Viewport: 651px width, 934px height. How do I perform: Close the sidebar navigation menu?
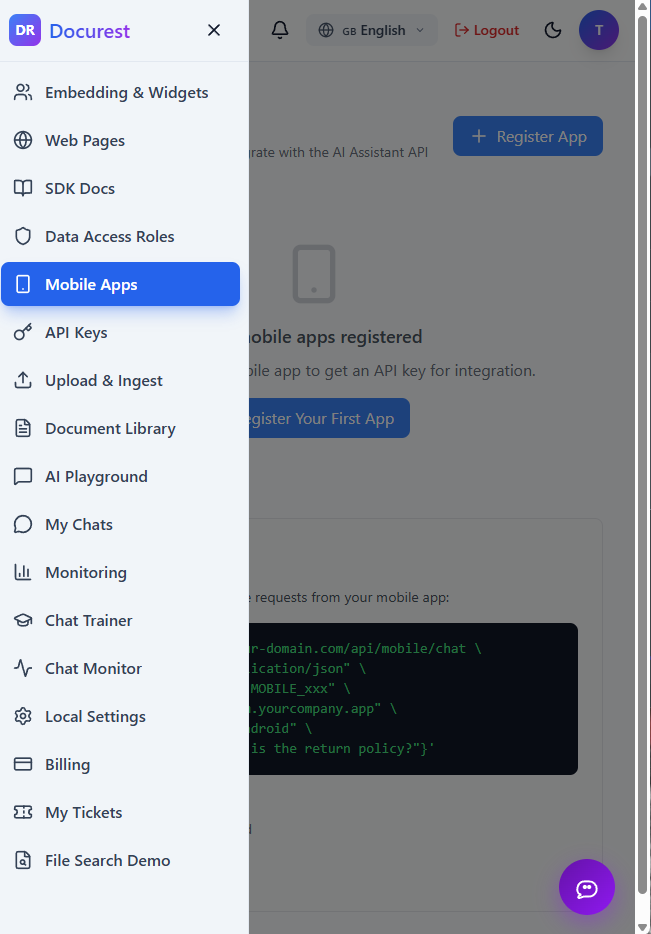pyautogui.click(x=214, y=30)
